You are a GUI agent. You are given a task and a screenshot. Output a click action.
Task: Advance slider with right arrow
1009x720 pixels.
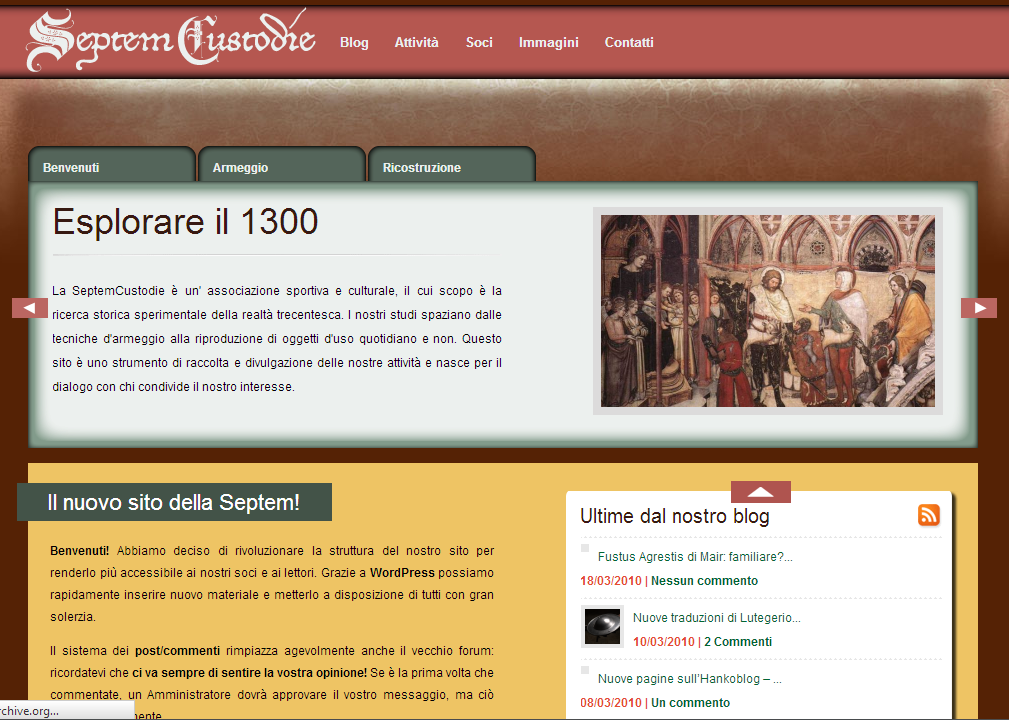(978, 308)
